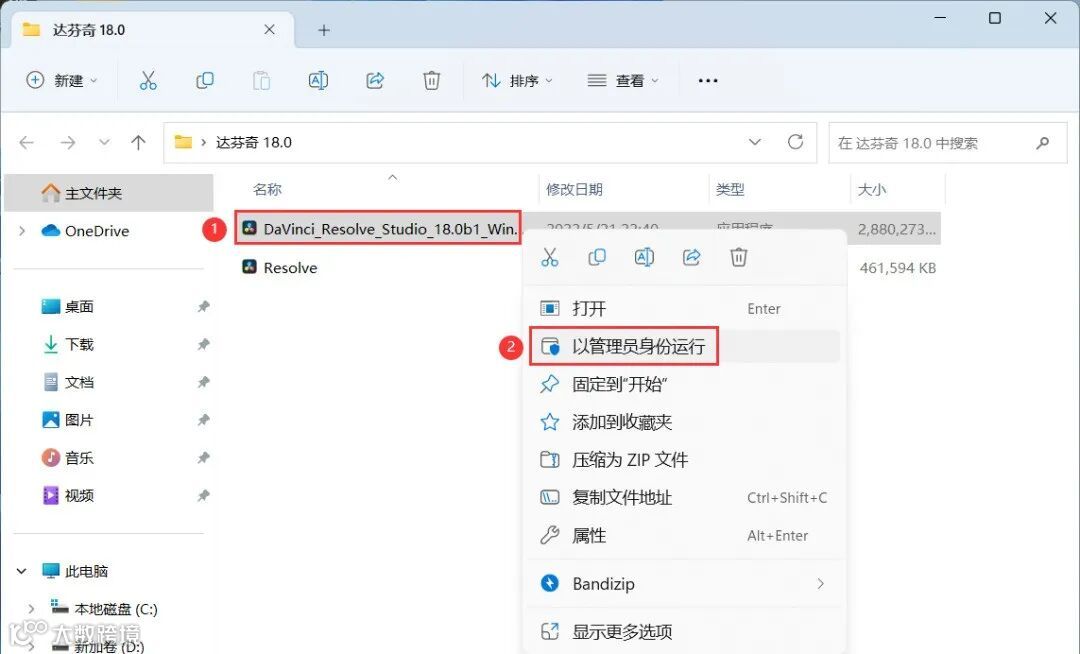
Task: Collapse the 此电脑 tree node
Action: pyautogui.click(x=21, y=571)
